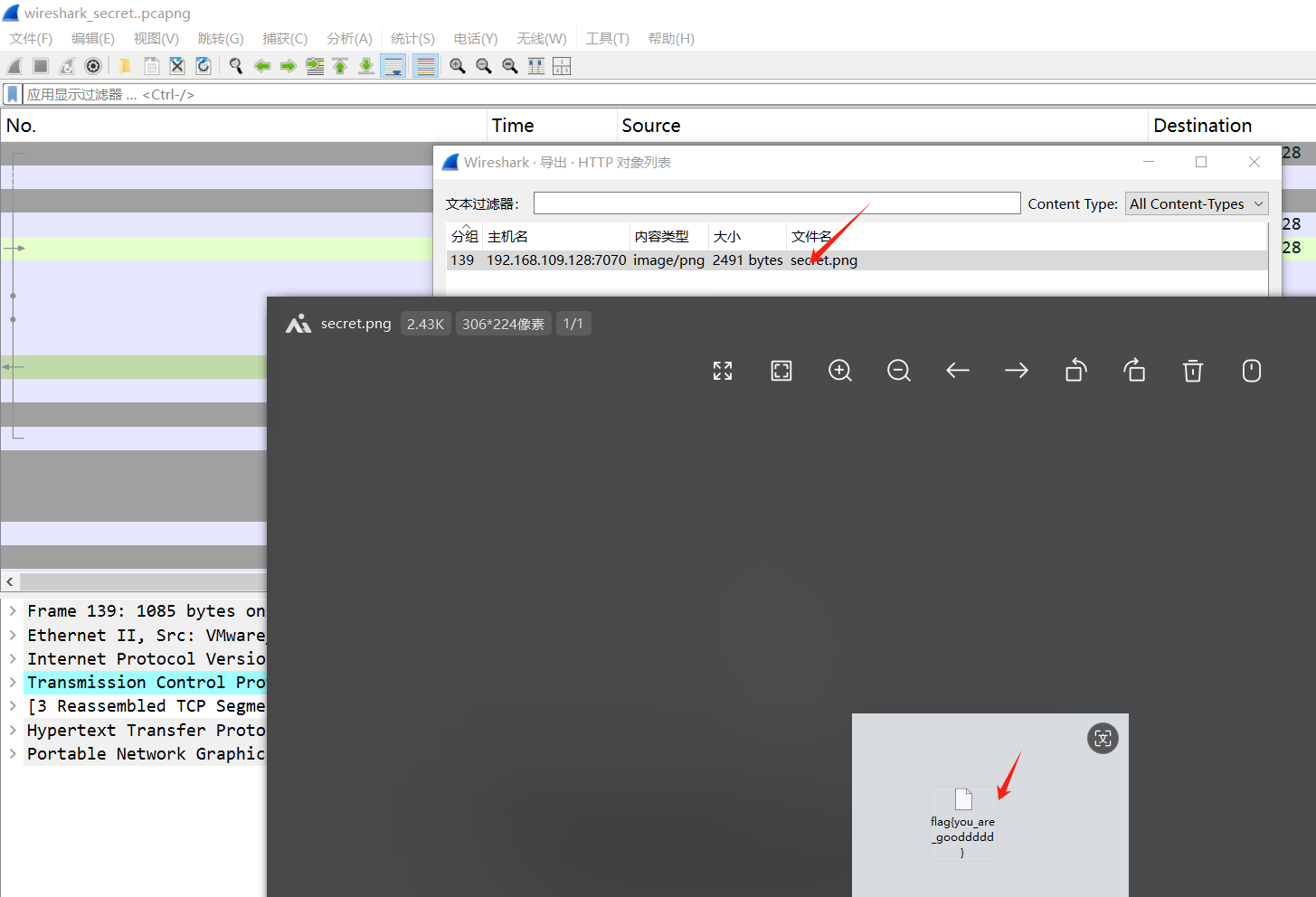Open capture options gear icon
1316x897 pixels.
93,66
